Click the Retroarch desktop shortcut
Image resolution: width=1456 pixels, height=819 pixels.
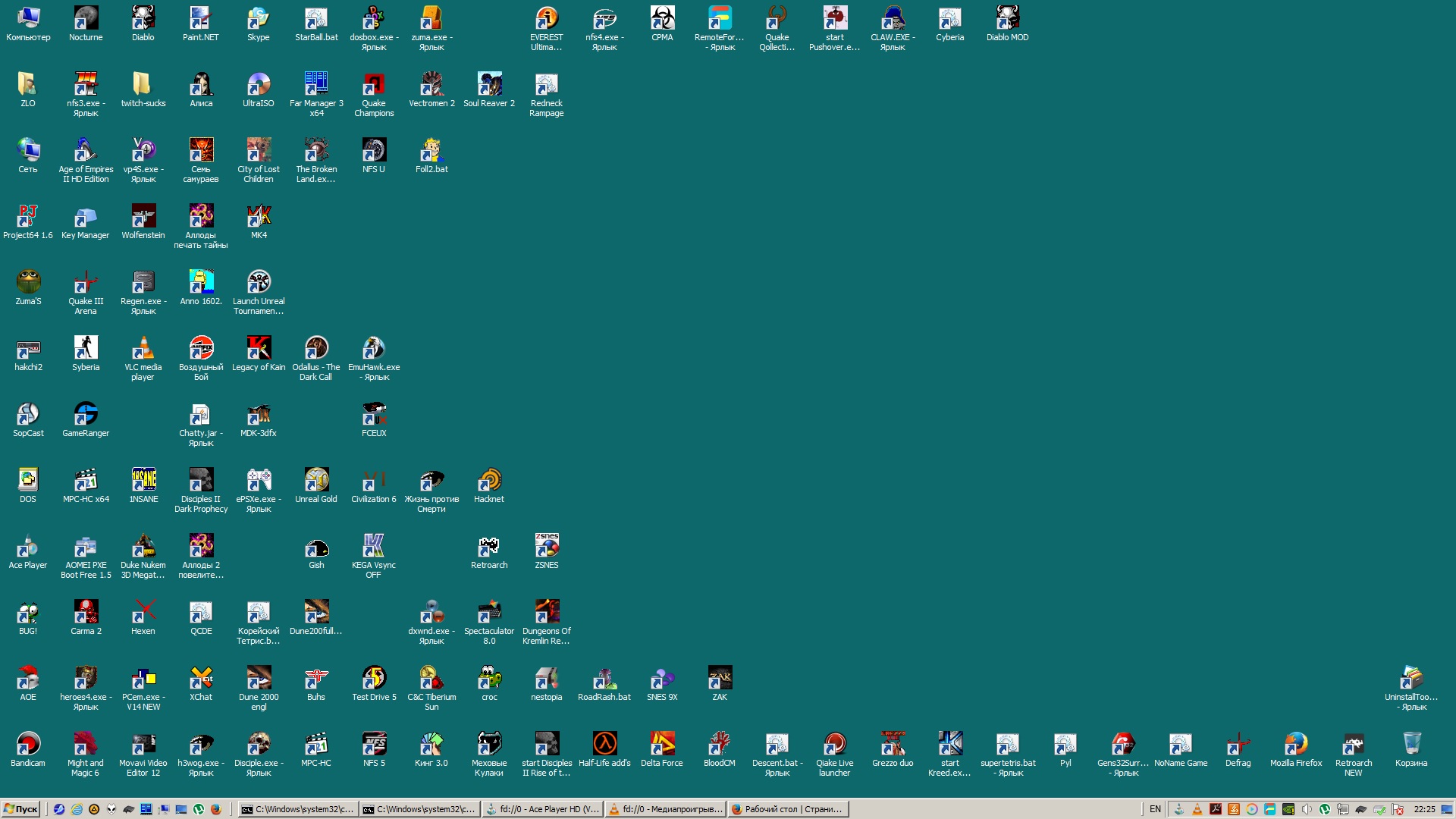[x=488, y=547]
